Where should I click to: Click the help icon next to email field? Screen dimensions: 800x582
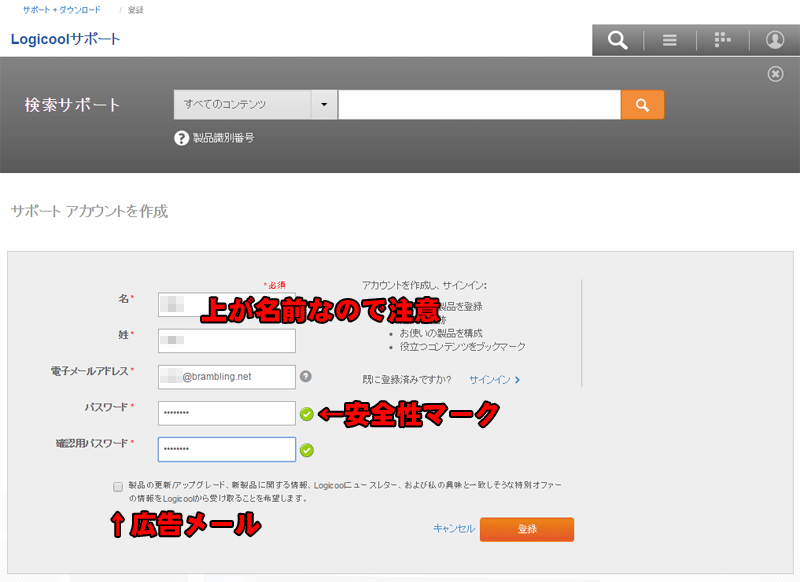(306, 377)
